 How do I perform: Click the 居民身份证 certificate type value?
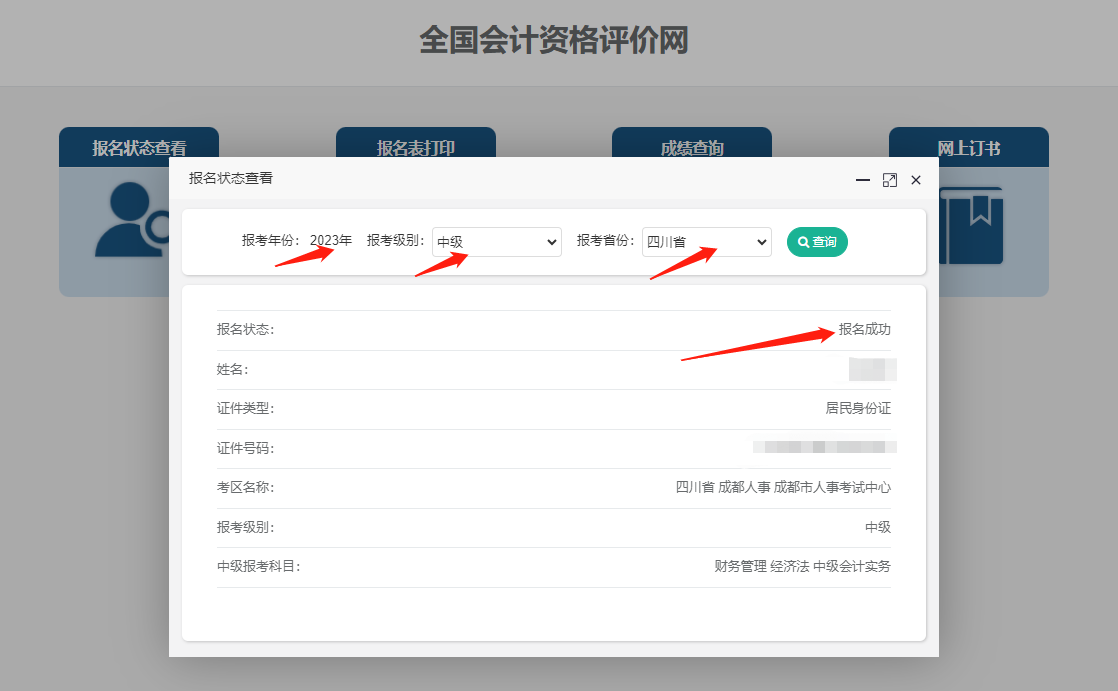click(857, 408)
